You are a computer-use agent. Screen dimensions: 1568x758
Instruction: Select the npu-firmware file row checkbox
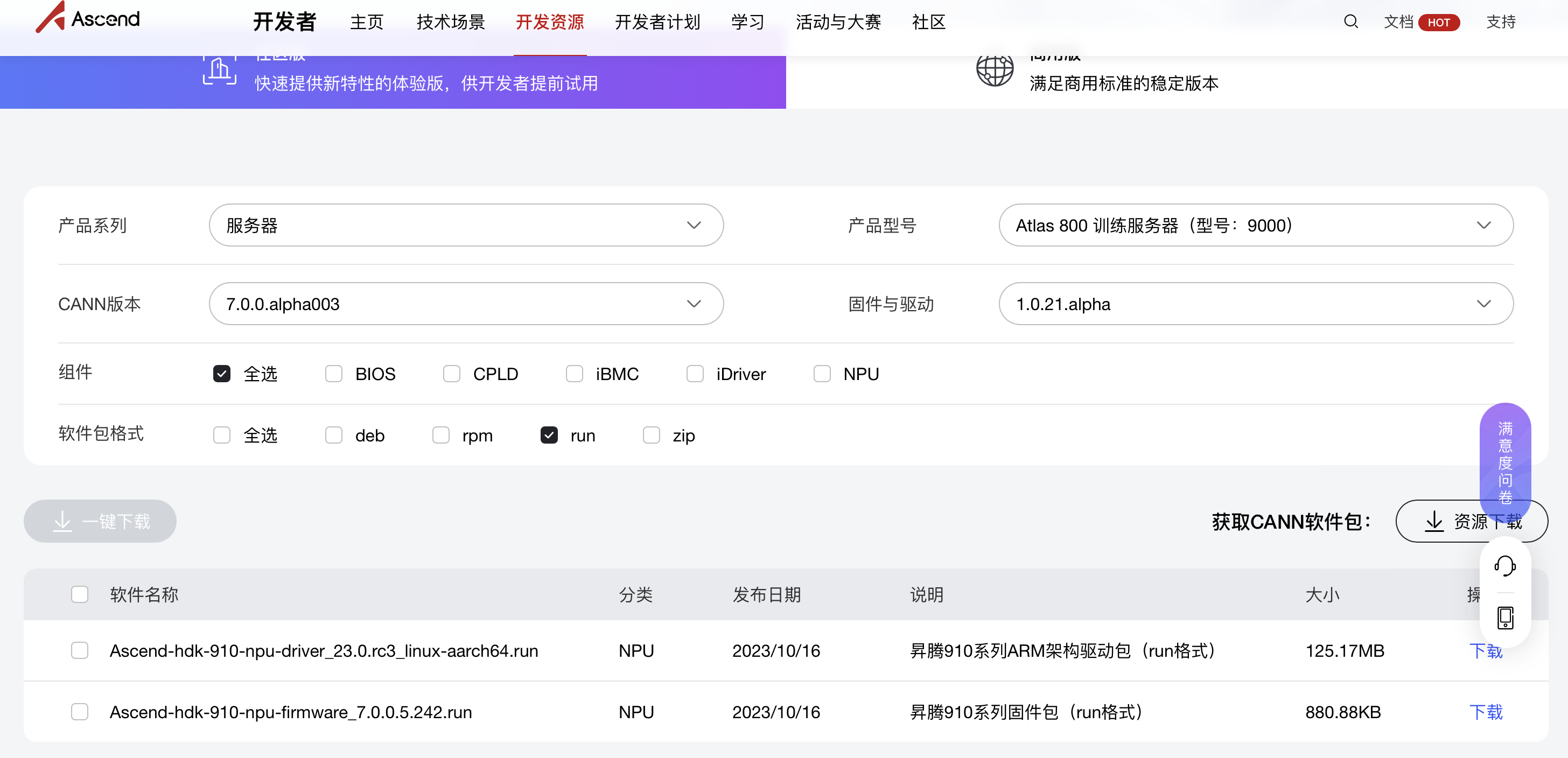coord(80,712)
